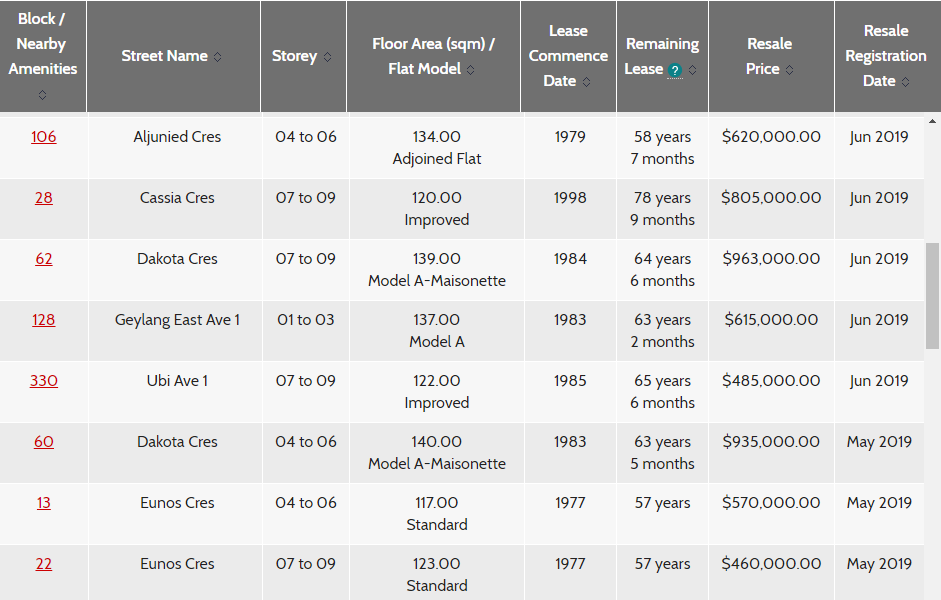Open block 106 Aljunied Cres link

point(43,137)
